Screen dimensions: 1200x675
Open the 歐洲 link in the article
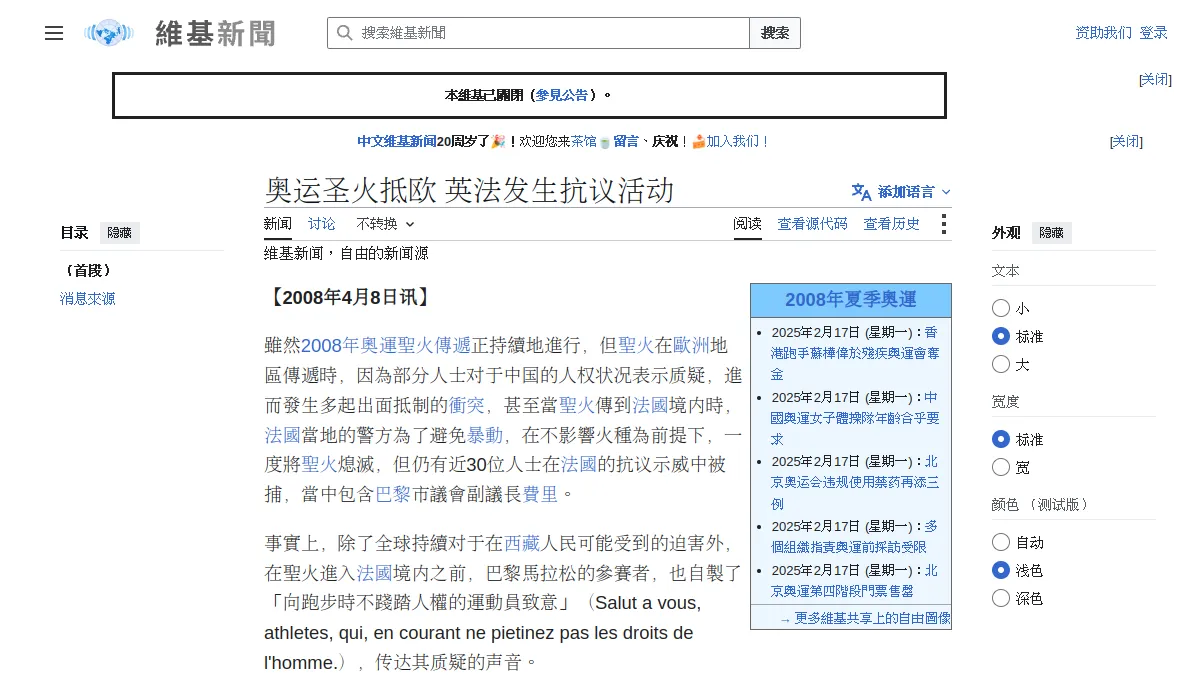[x=691, y=346]
